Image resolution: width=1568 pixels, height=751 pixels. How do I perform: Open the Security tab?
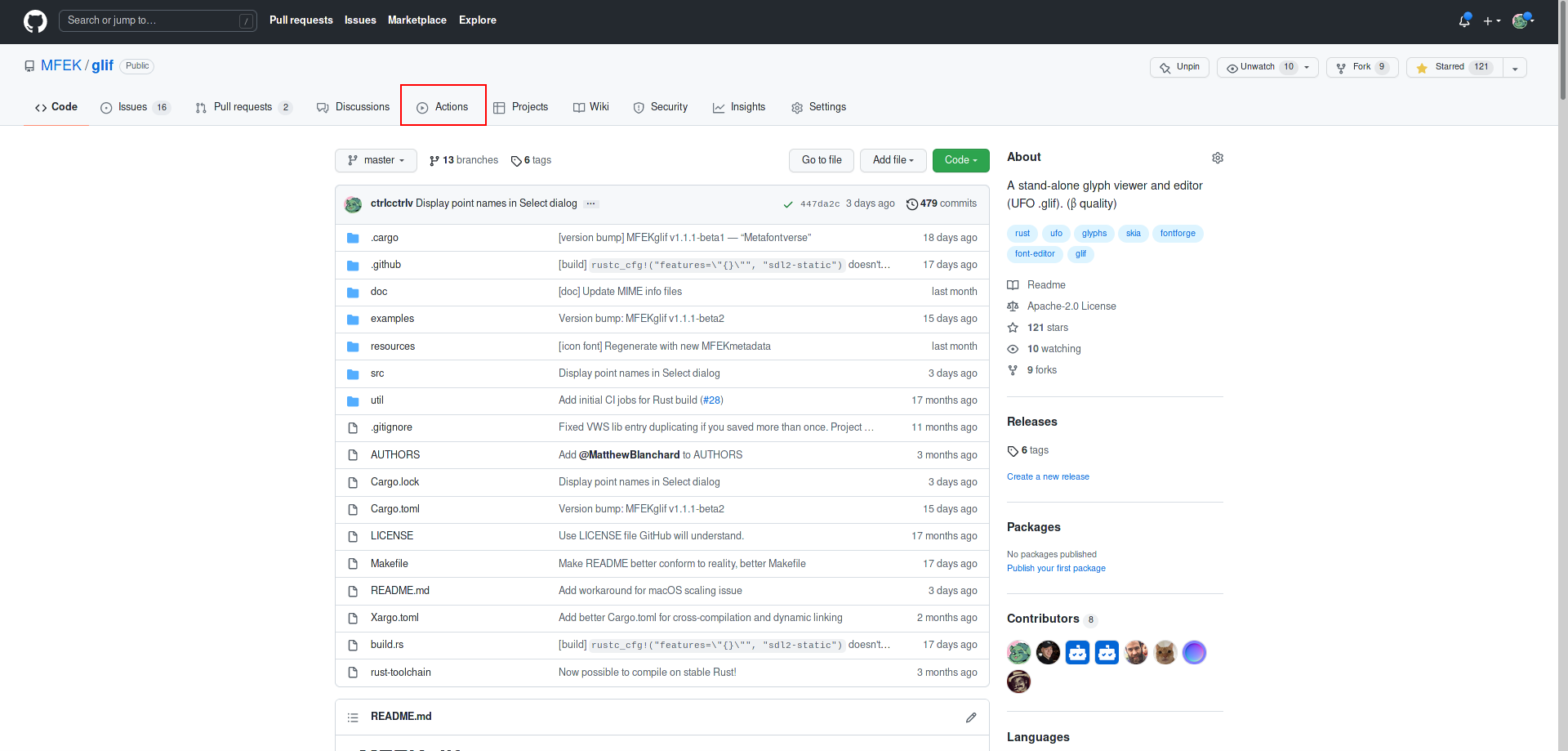pos(661,107)
